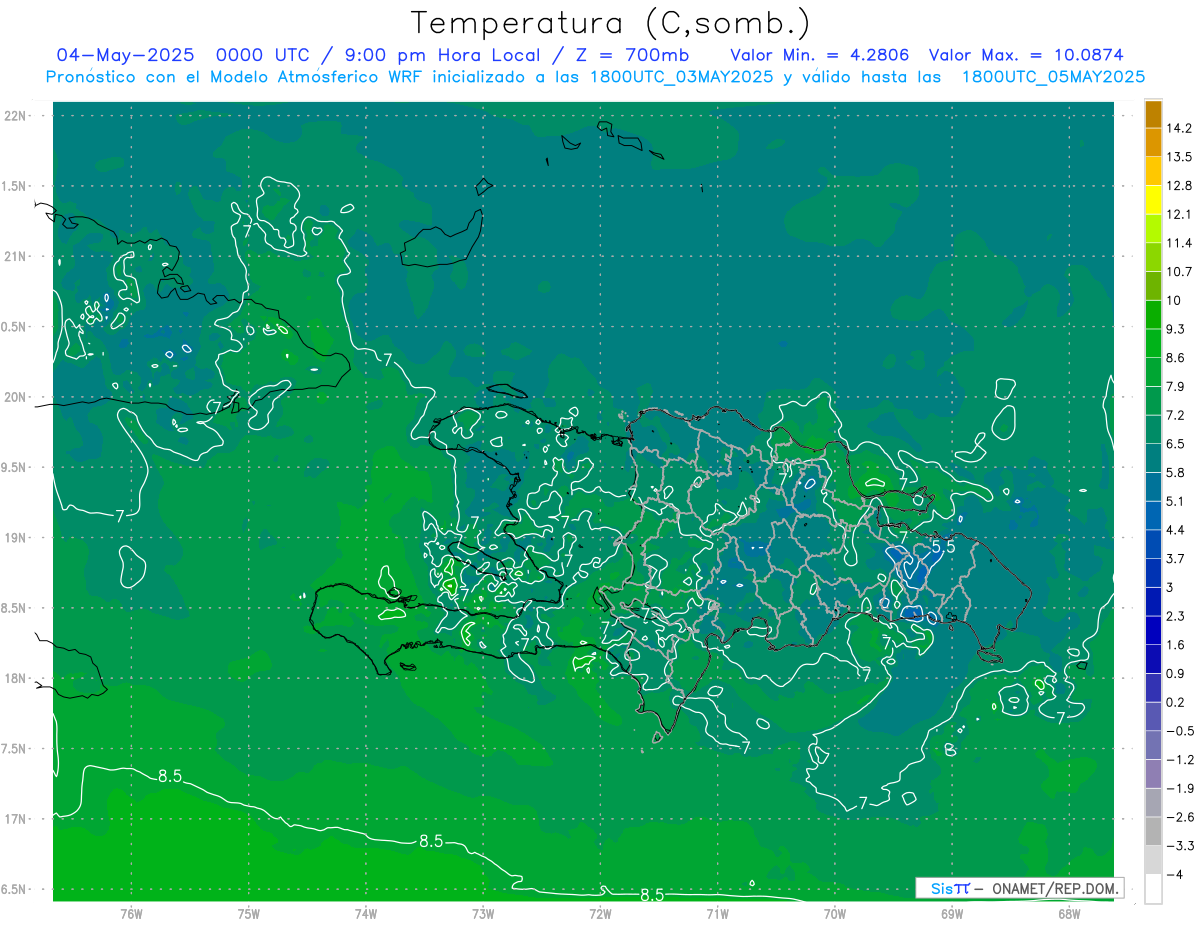Click the legend value "14.2"

pyautogui.click(x=1181, y=128)
